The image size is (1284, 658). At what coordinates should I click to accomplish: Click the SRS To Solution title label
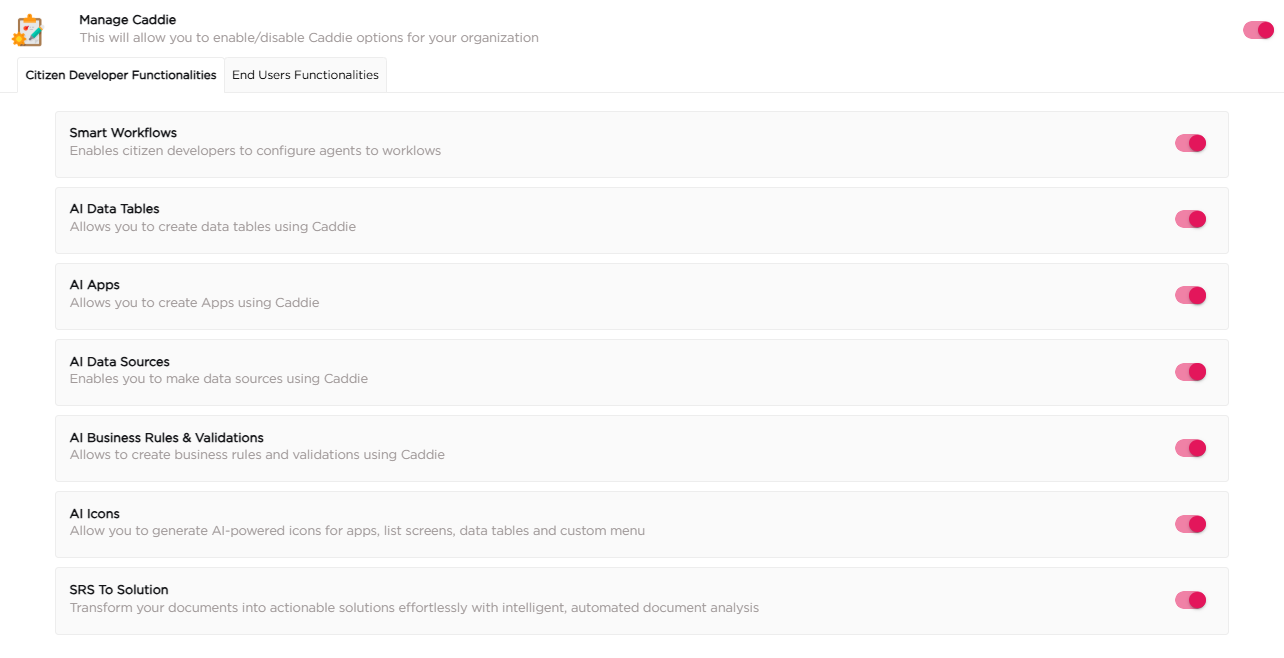click(x=119, y=590)
